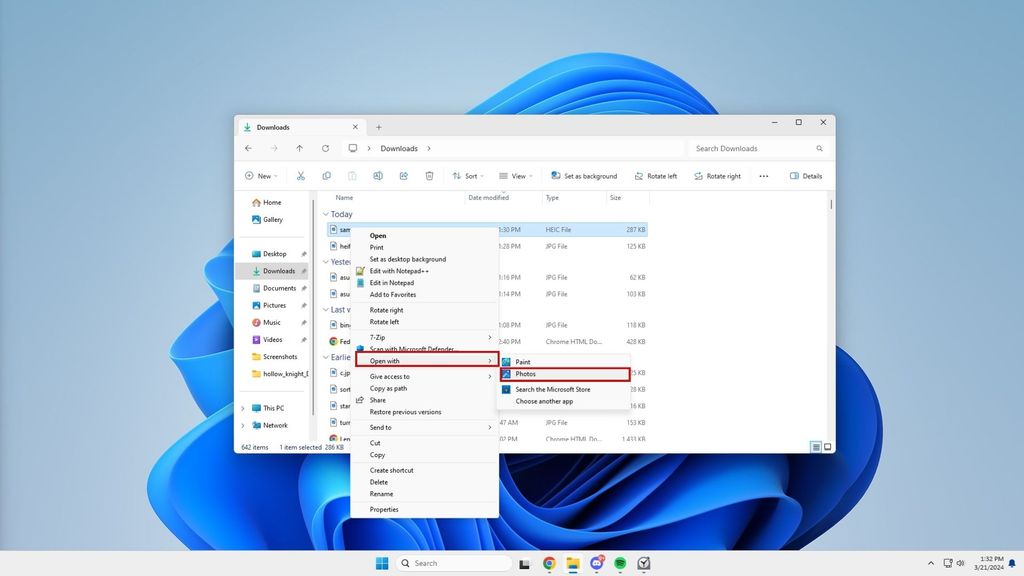Select the Rename icon in the toolbar

coord(378,175)
